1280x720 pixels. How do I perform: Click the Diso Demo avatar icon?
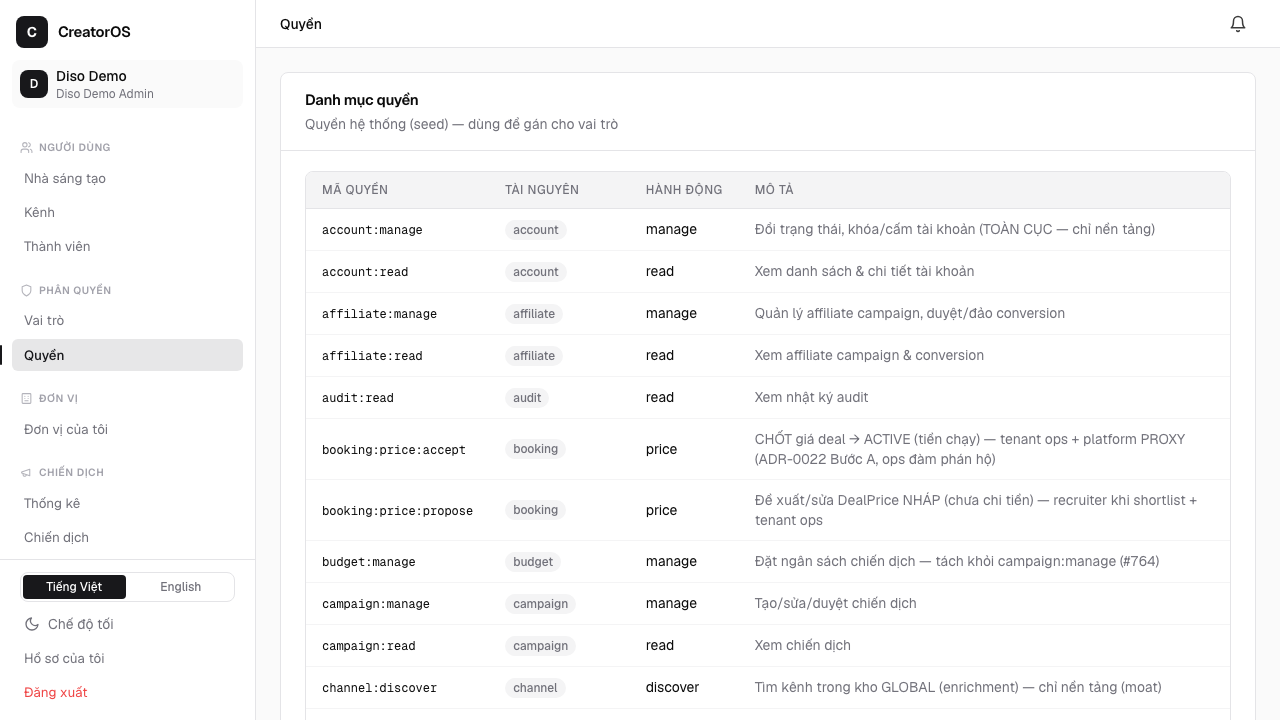click(34, 84)
